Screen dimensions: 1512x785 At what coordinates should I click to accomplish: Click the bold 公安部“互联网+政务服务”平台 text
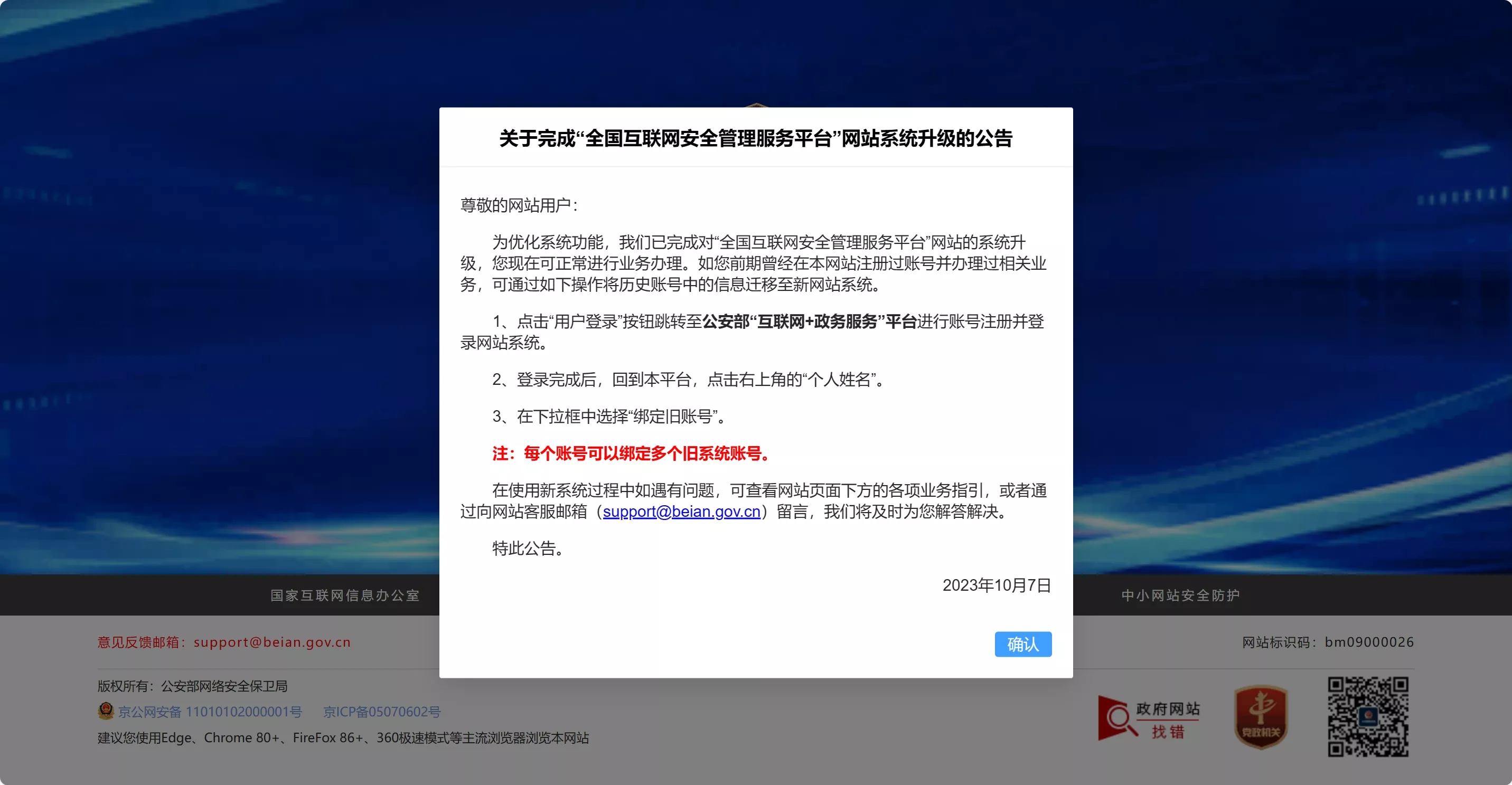810,321
